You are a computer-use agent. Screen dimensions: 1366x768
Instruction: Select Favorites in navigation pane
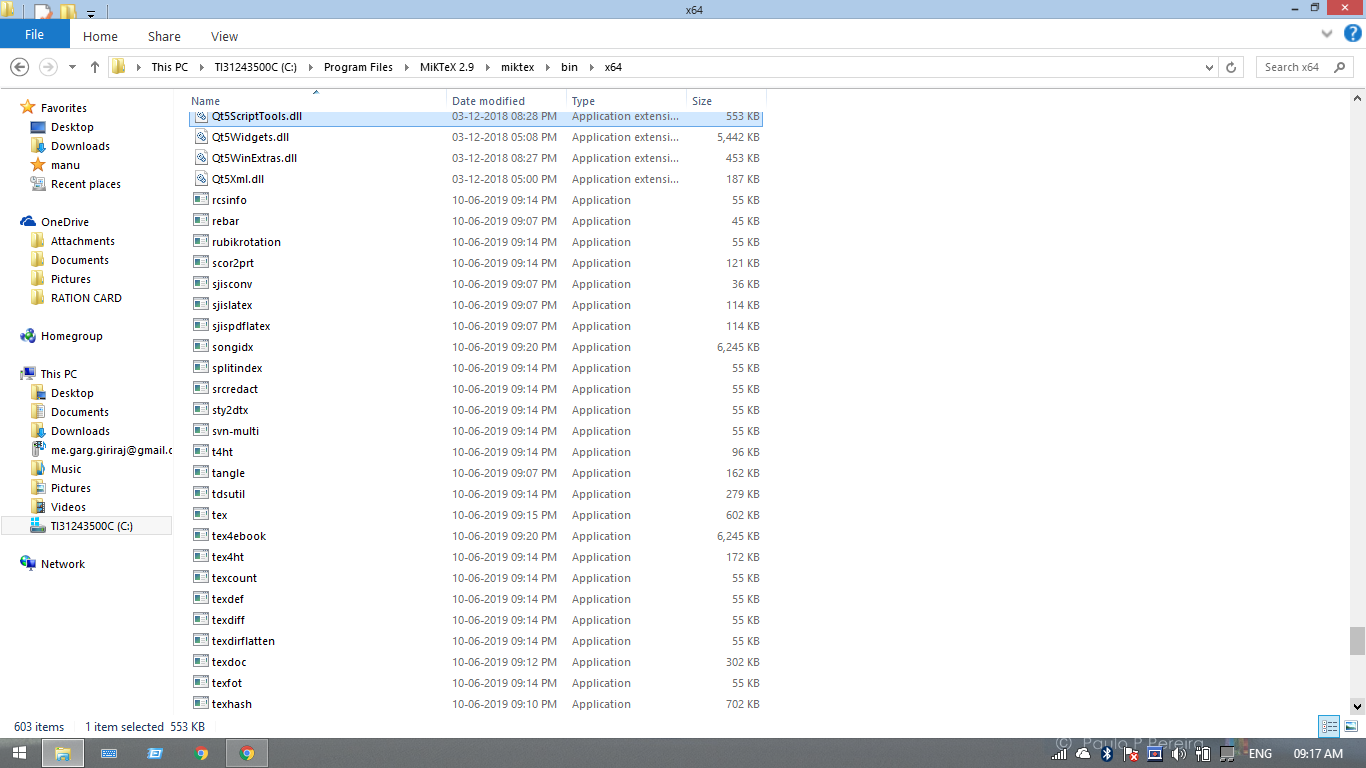click(x=64, y=108)
